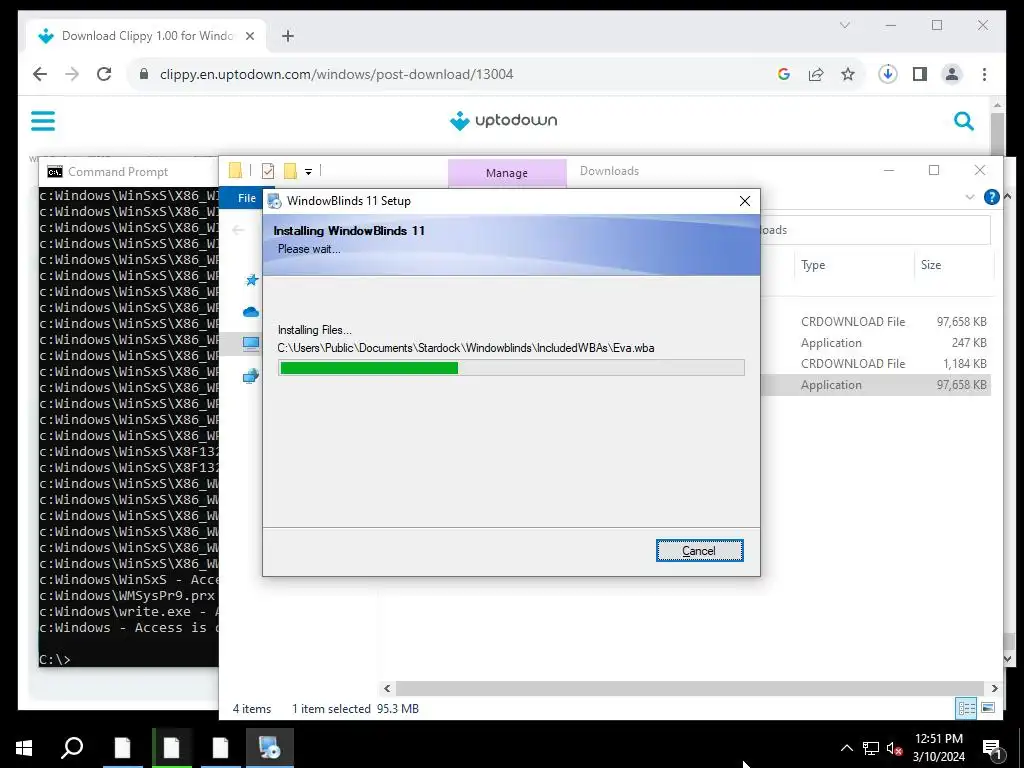Open a new Chrome tab
The width and height of the screenshot is (1024, 768).
tap(288, 36)
